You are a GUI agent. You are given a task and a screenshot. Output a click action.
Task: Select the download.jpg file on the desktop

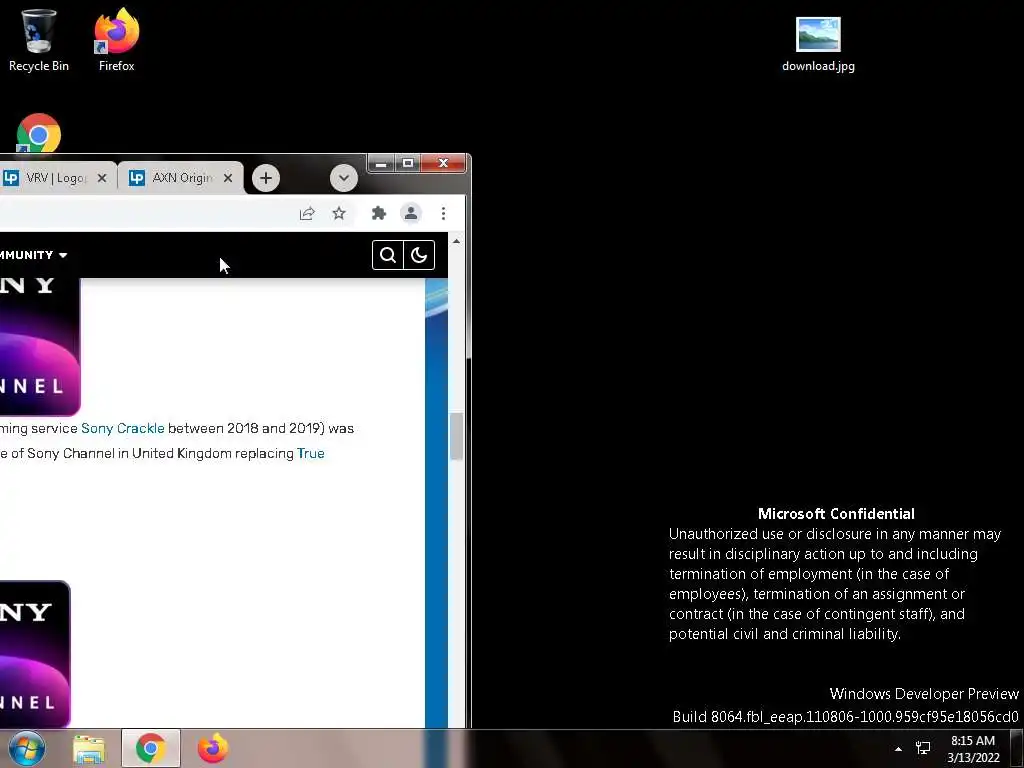pyautogui.click(x=818, y=44)
